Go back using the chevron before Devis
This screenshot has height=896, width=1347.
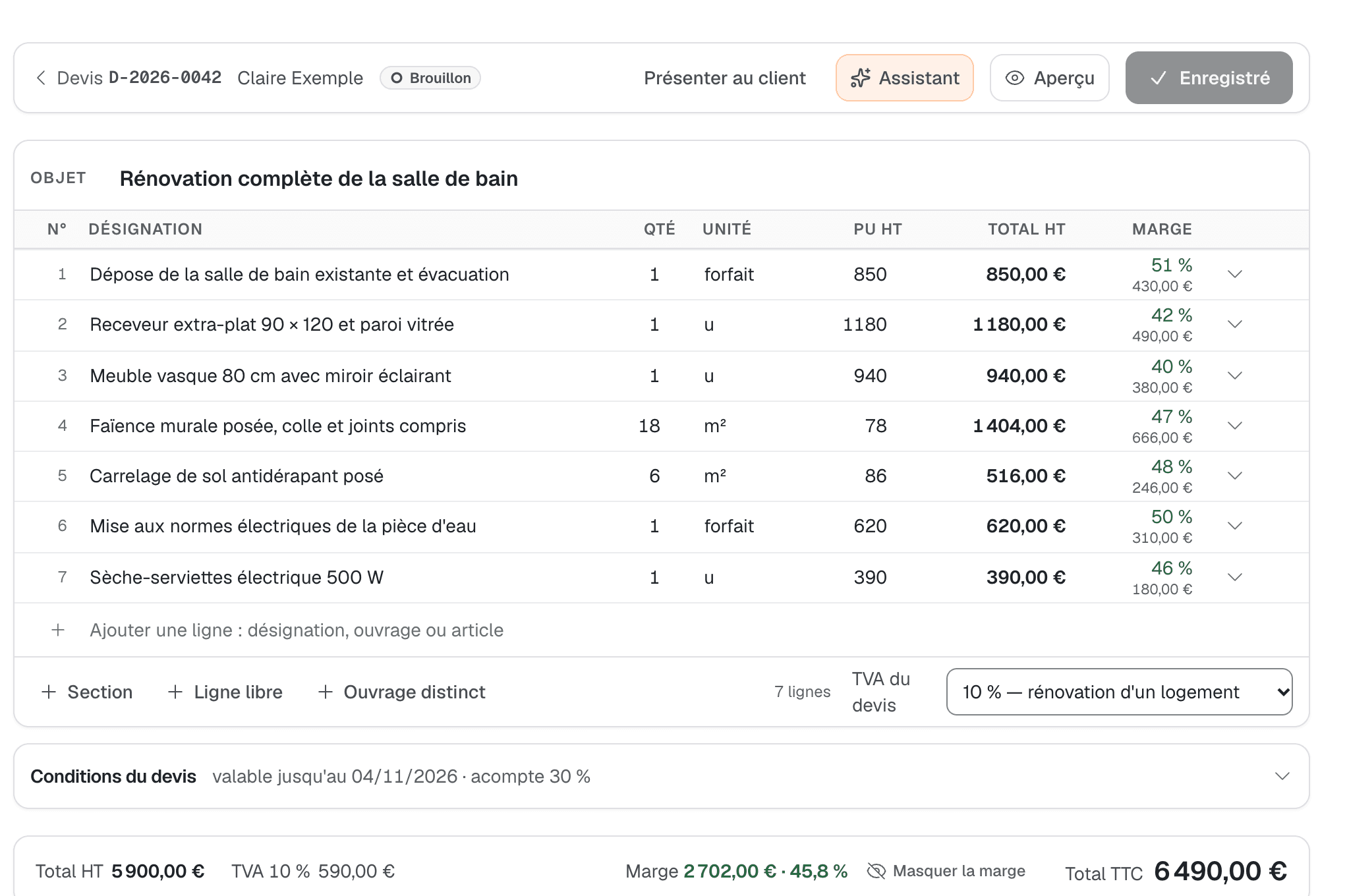coord(41,78)
